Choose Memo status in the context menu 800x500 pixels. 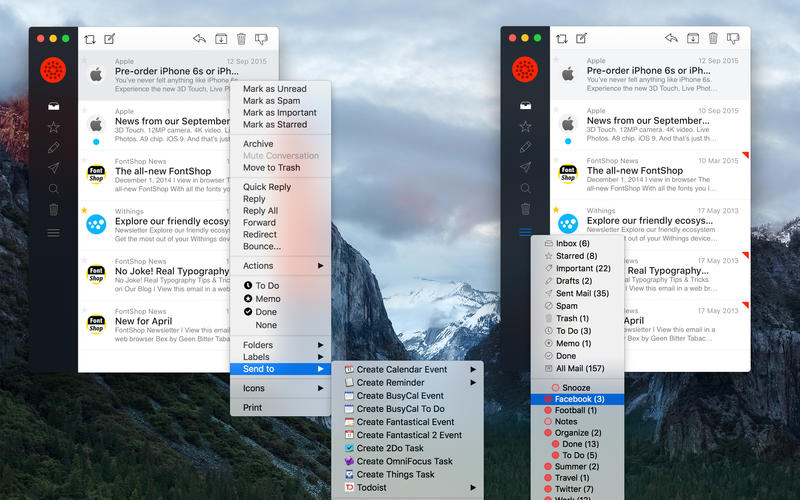[267, 299]
